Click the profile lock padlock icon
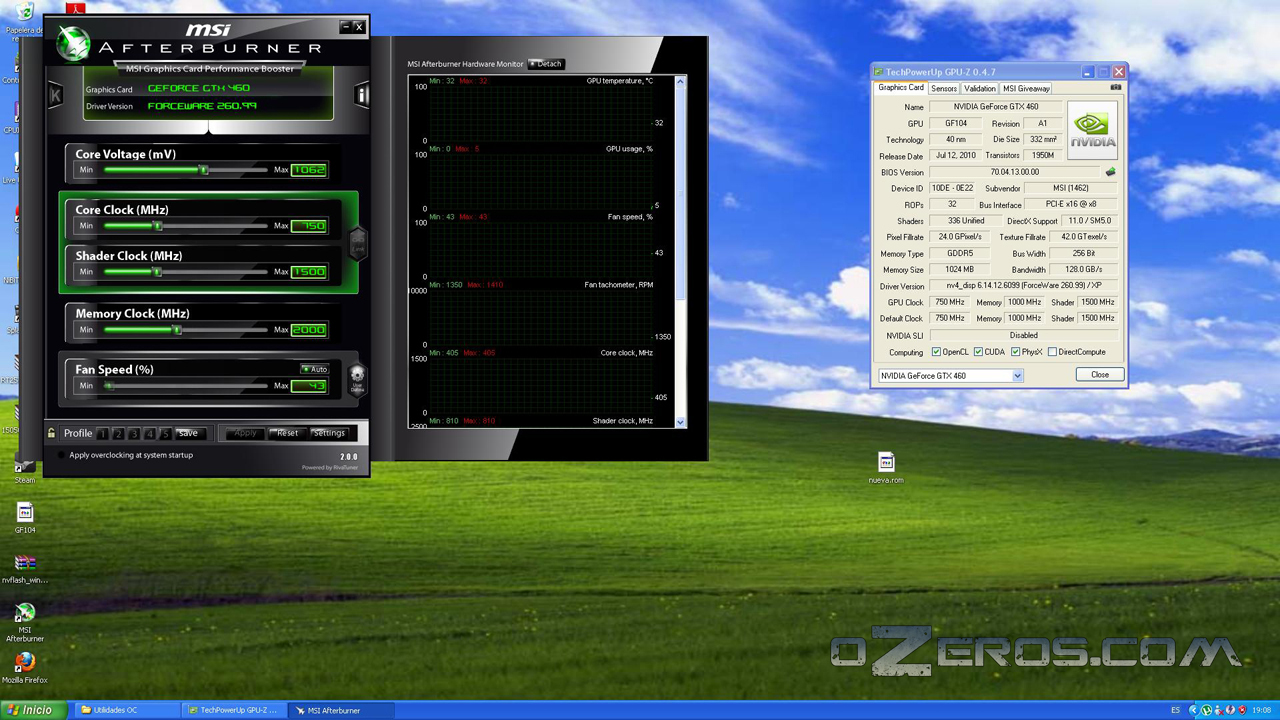Screen dimensions: 1280x720 [x=51, y=433]
